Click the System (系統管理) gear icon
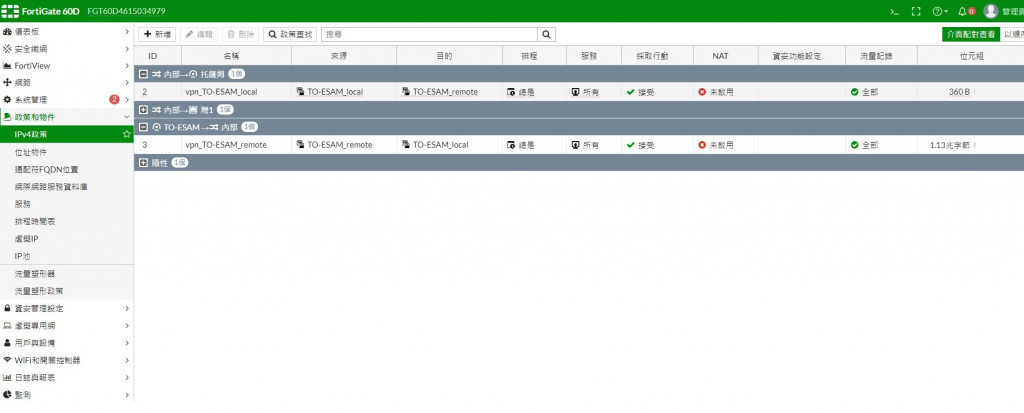This screenshot has width=1024, height=413. [7, 99]
